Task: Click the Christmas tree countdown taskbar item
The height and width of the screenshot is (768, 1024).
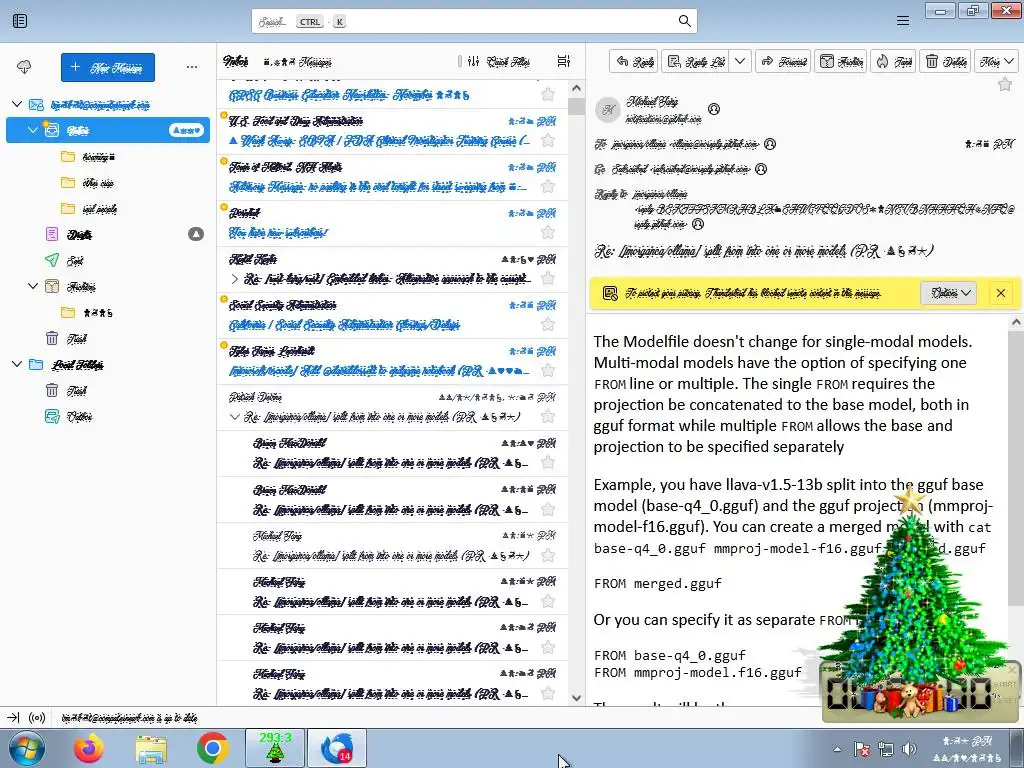Action: [x=274, y=748]
